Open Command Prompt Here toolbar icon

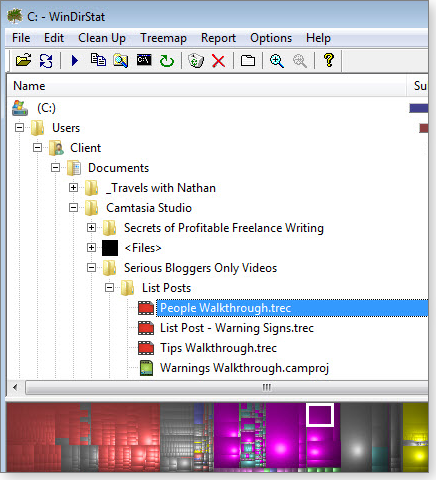click(x=144, y=60)
